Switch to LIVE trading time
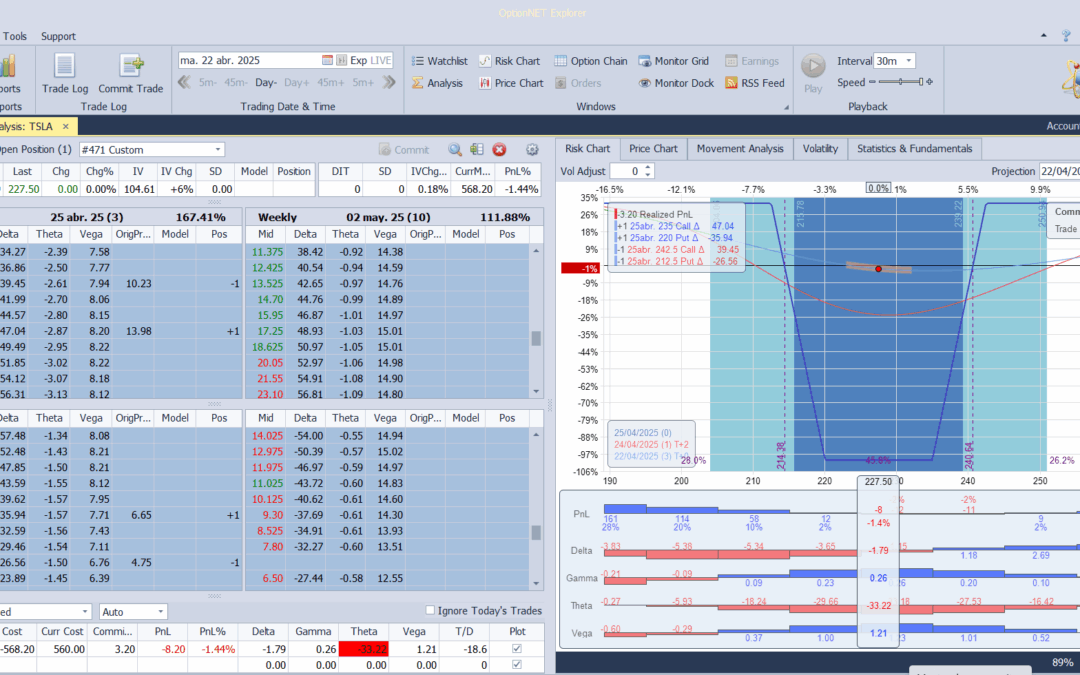This screenshot has width=1080, height=675. [x=381, y=61]
